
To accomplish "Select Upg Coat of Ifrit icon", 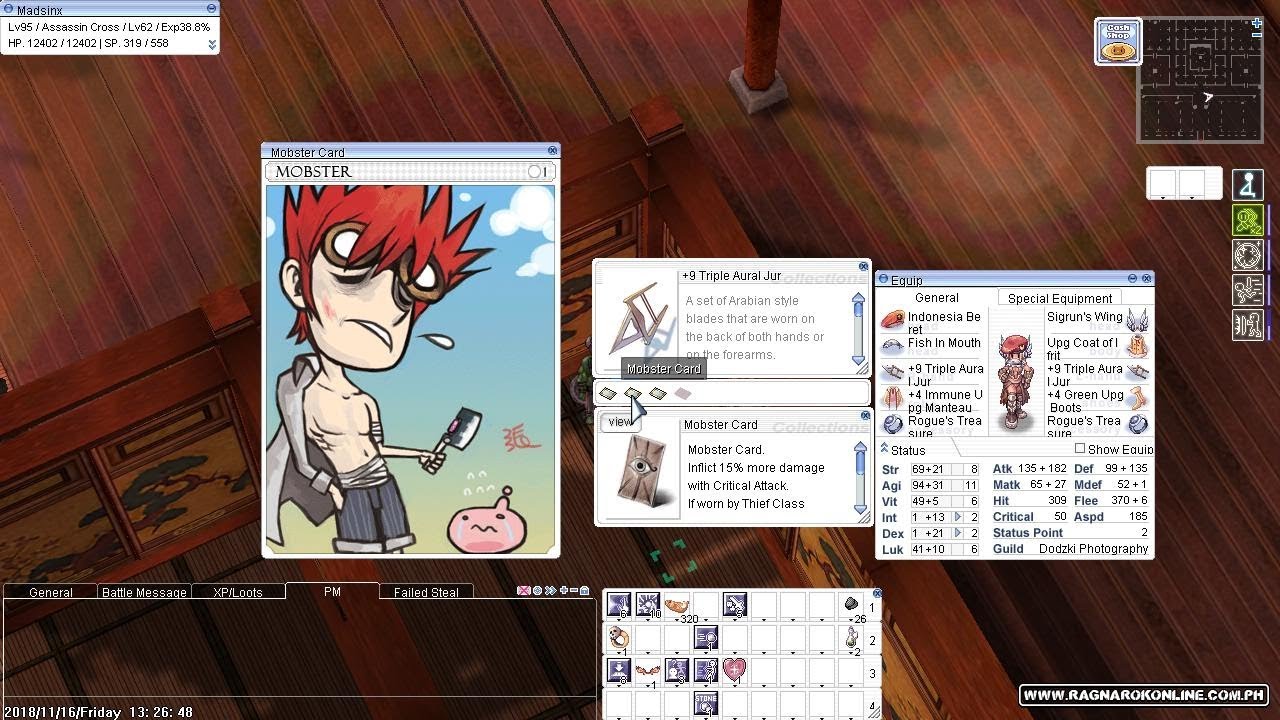I will pyautogui.click(x=1137, y=346).
